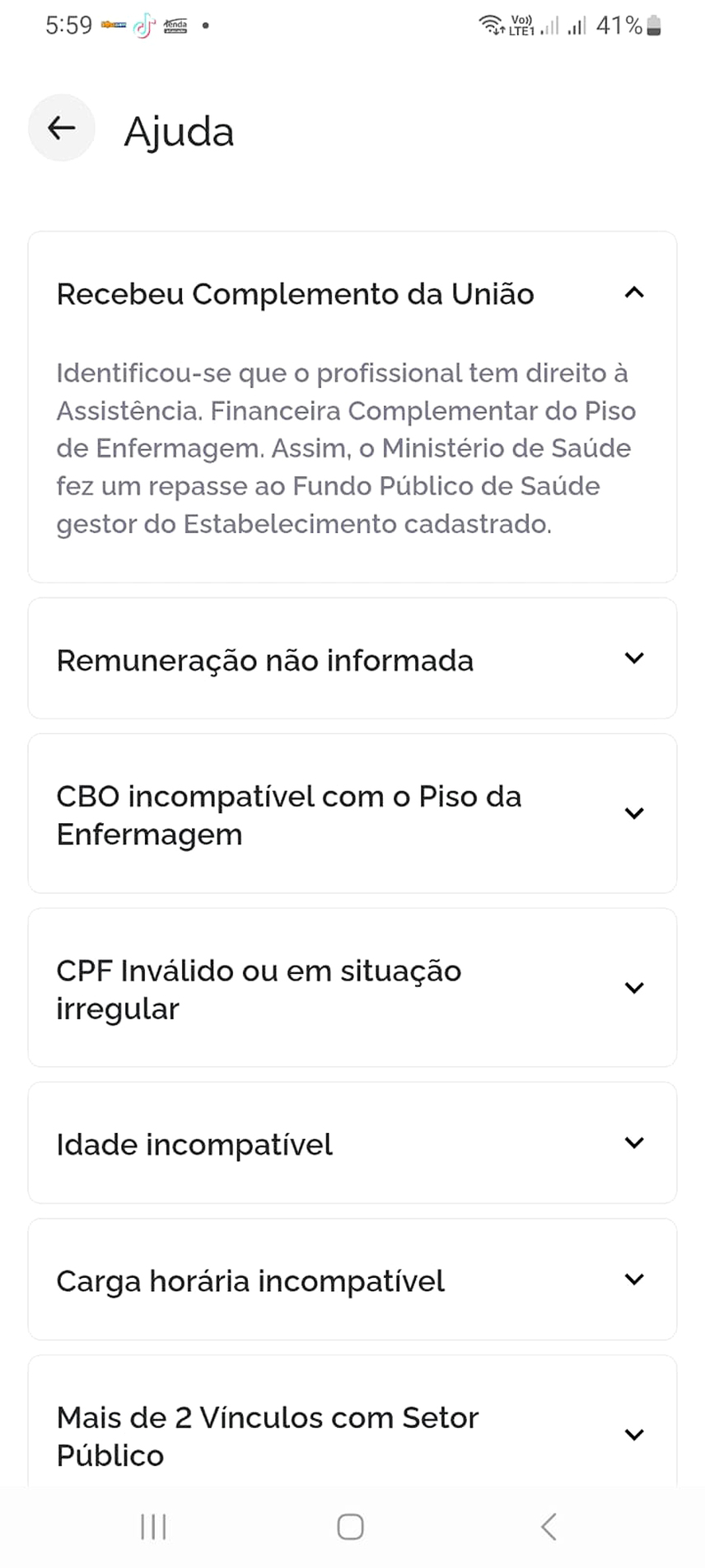Image resolution: width=705 pixels, height=1568 pixels.
Task: Expand the Idade incompatível chevron
Action: (x=633, y=1144)
